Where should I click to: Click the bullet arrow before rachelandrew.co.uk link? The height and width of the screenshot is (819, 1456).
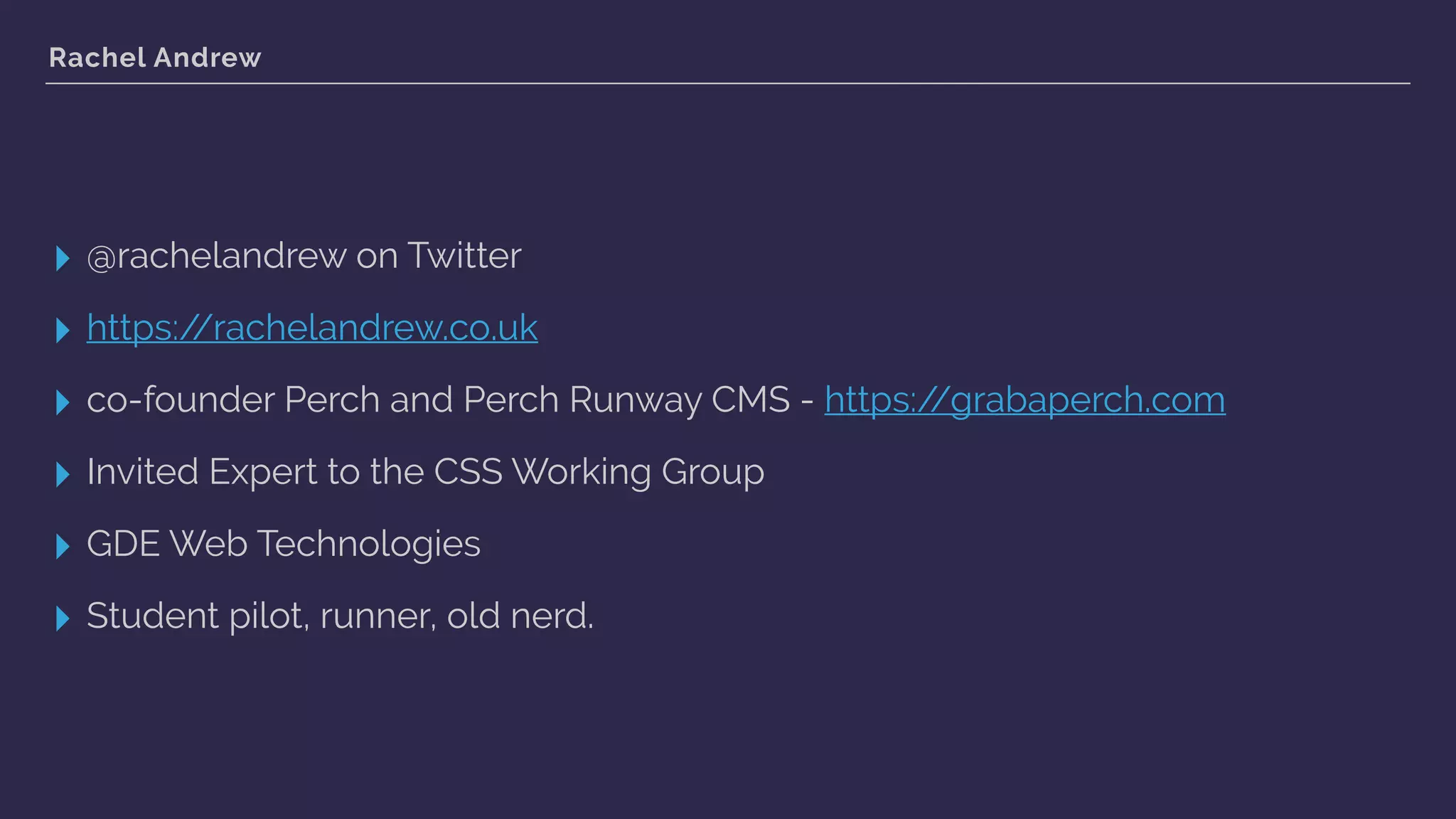point(63,330)
